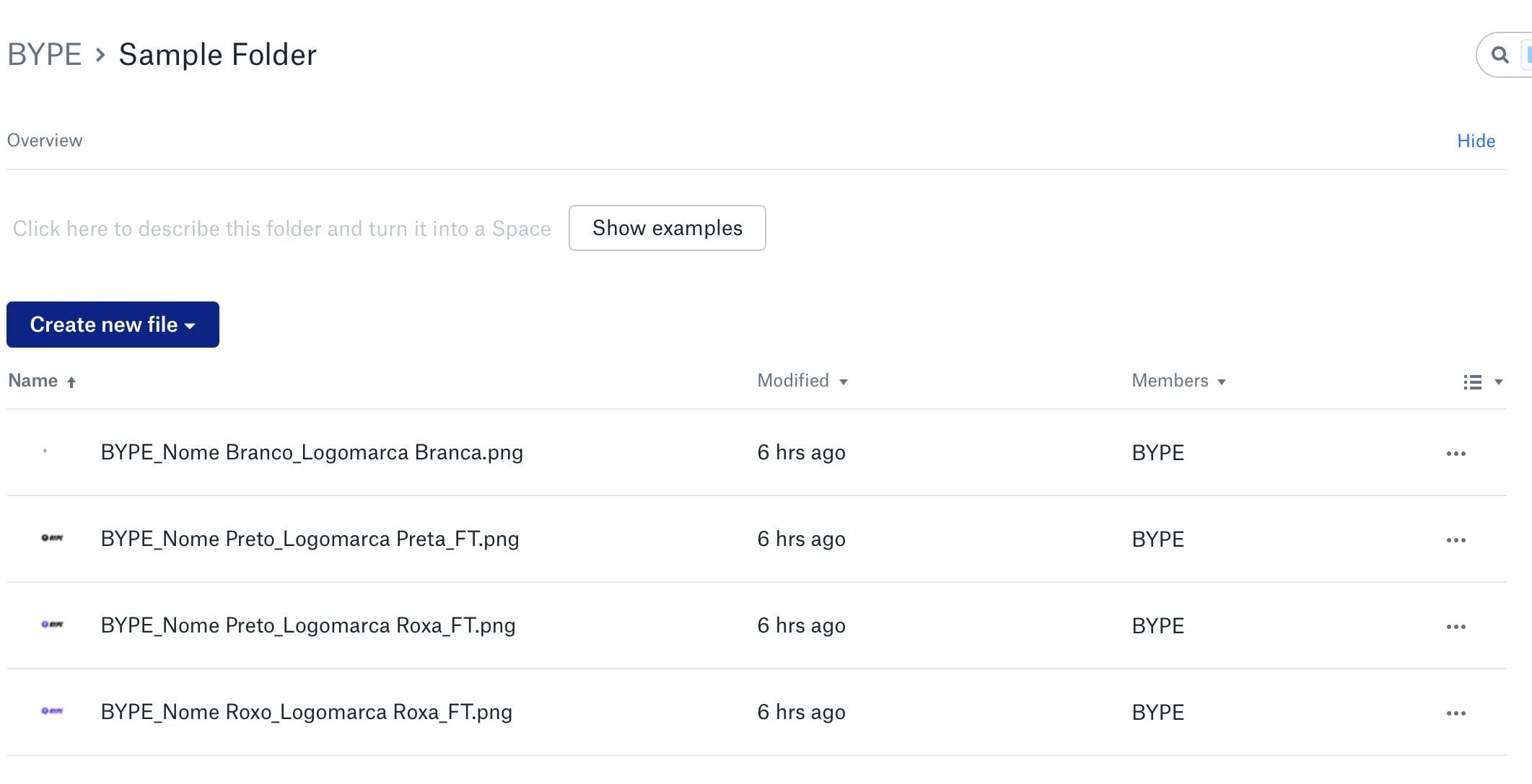The height and width of the screenshot is (784, 1532).
Task: Go to BYPE in the breadcrumb
Action: coord(45,55)
